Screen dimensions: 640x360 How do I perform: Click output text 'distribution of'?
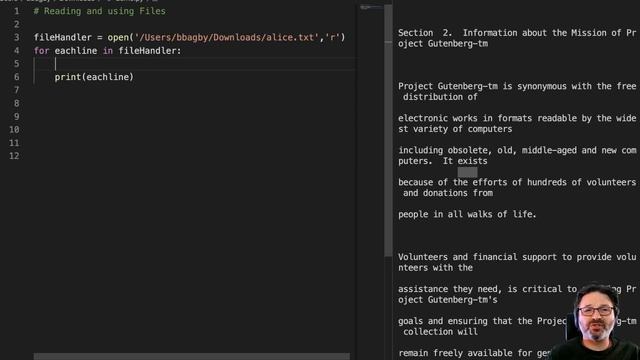[440, 97]
